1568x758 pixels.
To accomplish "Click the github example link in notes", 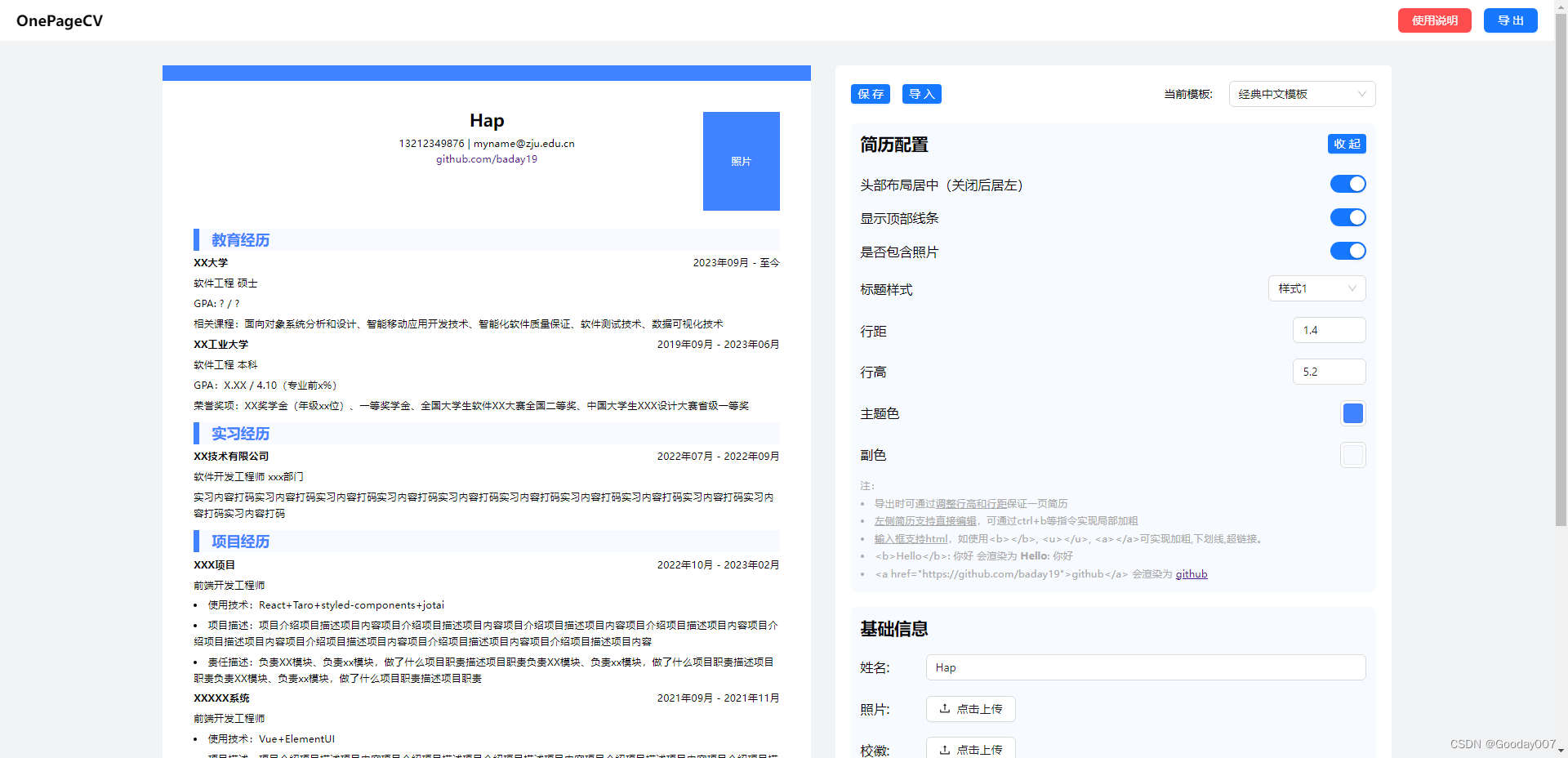I will tap(1191, 574).
